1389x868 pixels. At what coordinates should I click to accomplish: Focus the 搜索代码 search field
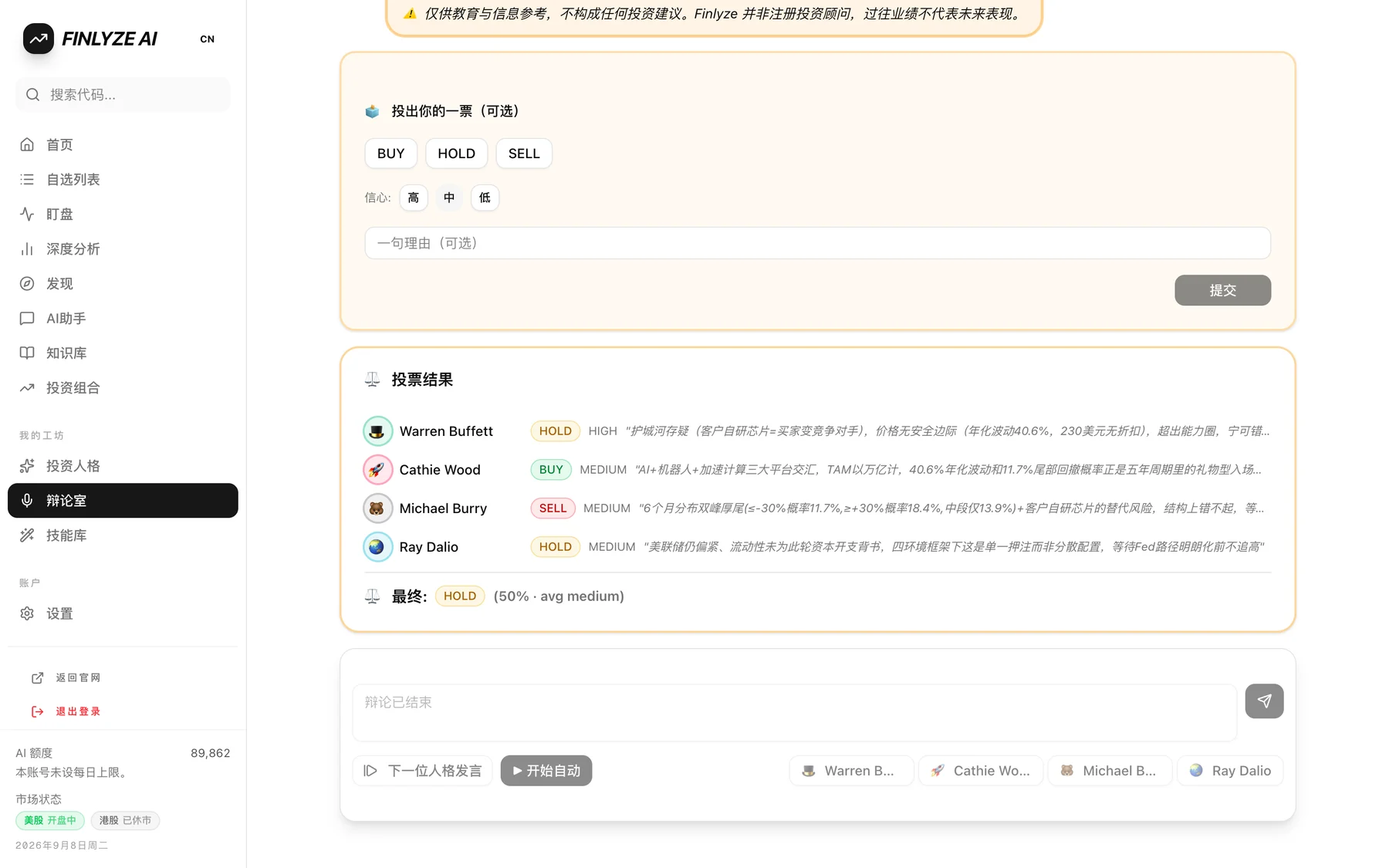tap(123, 94)
